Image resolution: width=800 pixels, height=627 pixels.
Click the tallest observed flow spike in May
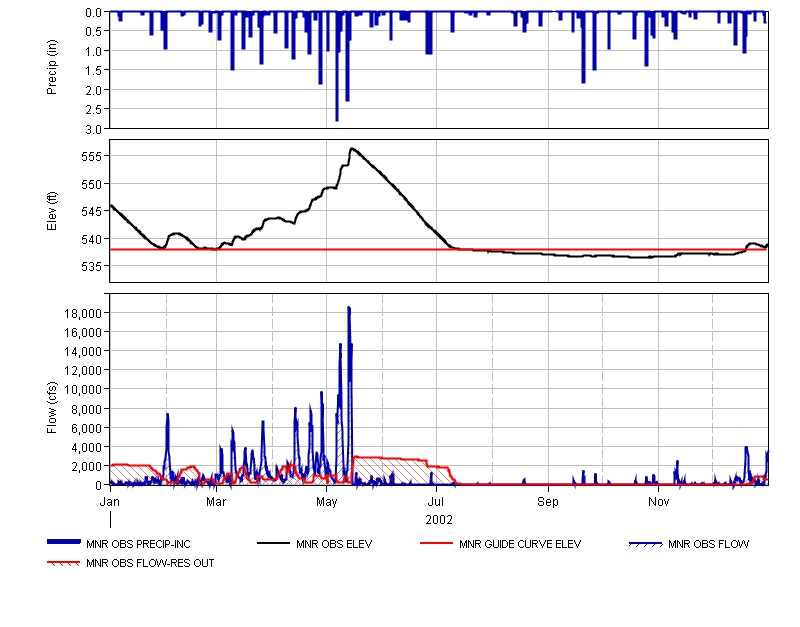click(x=349, y=309)
